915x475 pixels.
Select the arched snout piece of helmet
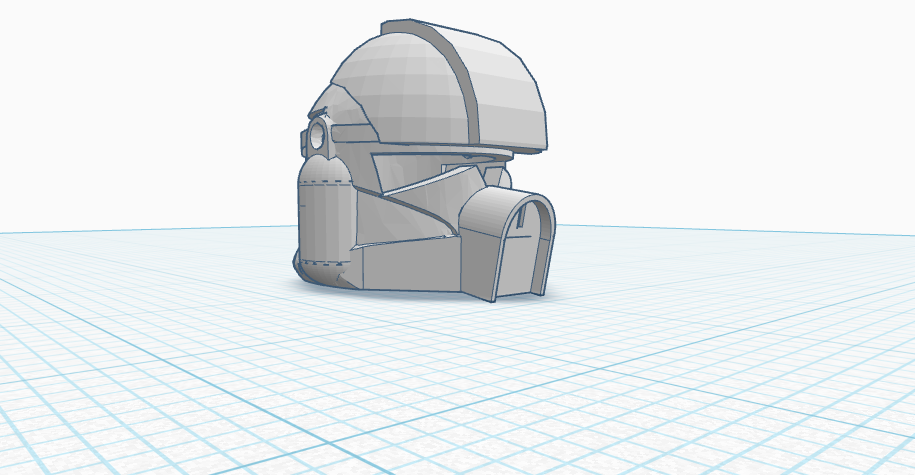click(x=507, y=244)
